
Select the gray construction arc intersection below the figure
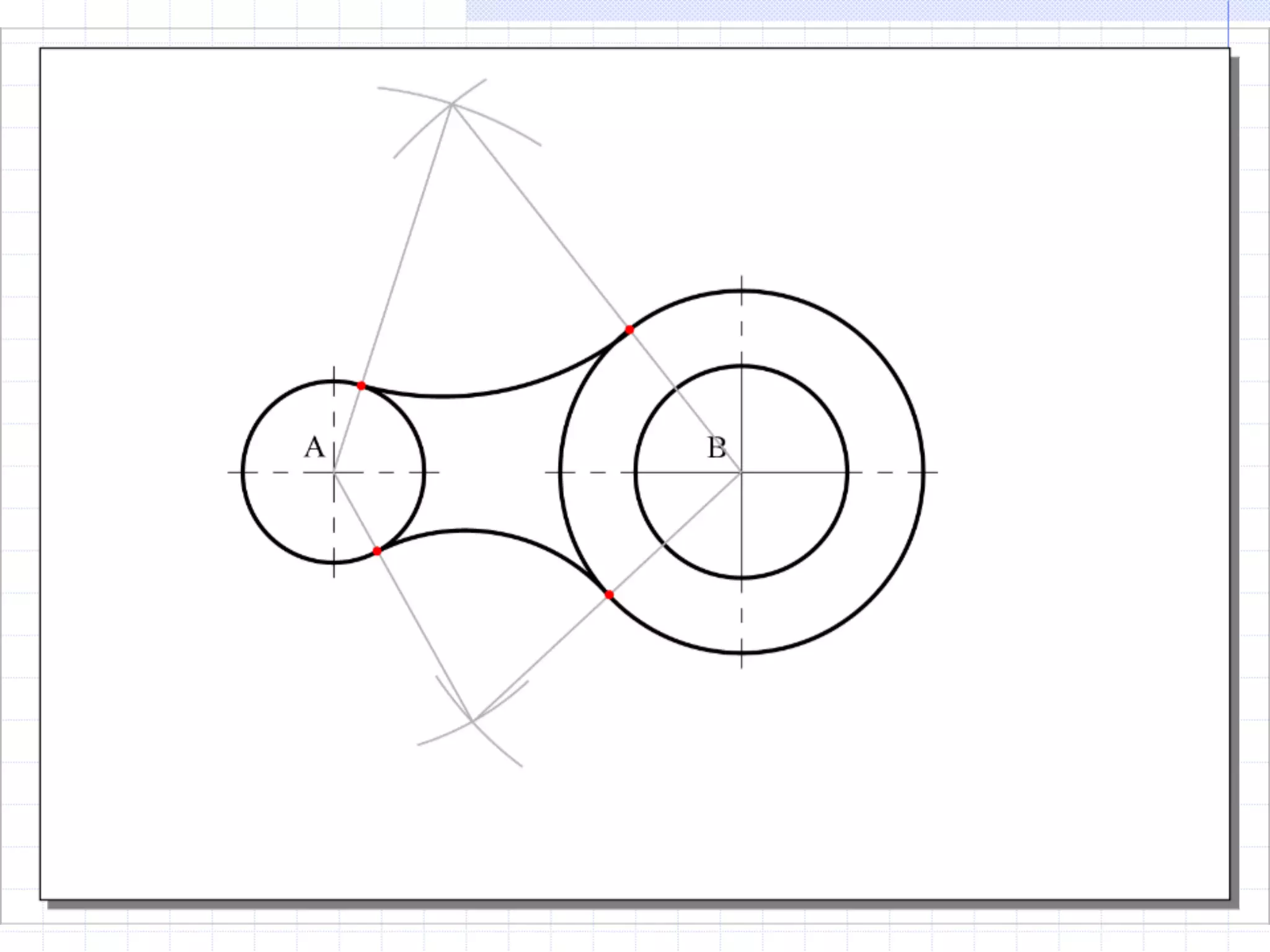[473, 721]
